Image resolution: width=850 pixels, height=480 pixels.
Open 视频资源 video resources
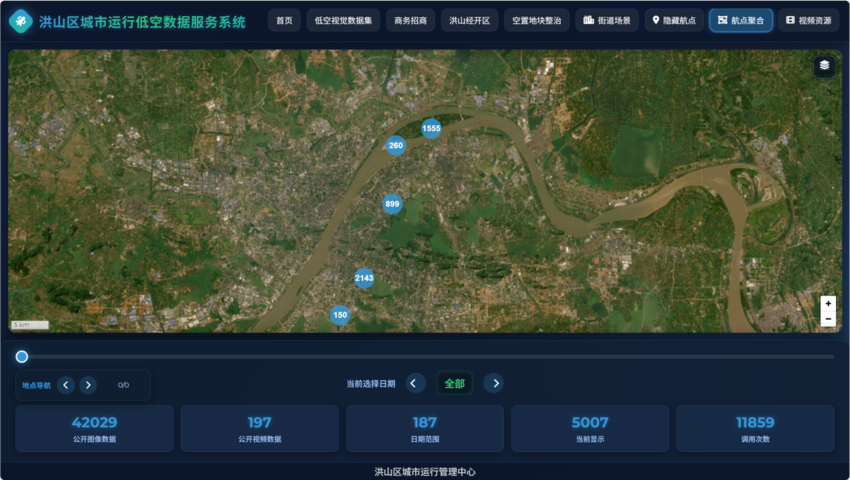point(808,21)
